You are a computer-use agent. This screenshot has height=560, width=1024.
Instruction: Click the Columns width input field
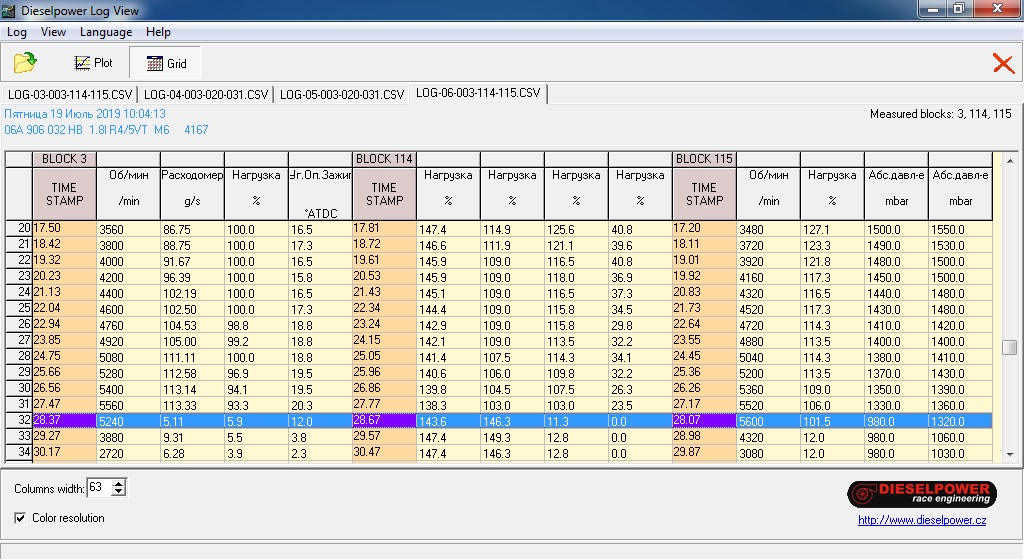click(98, 488)
